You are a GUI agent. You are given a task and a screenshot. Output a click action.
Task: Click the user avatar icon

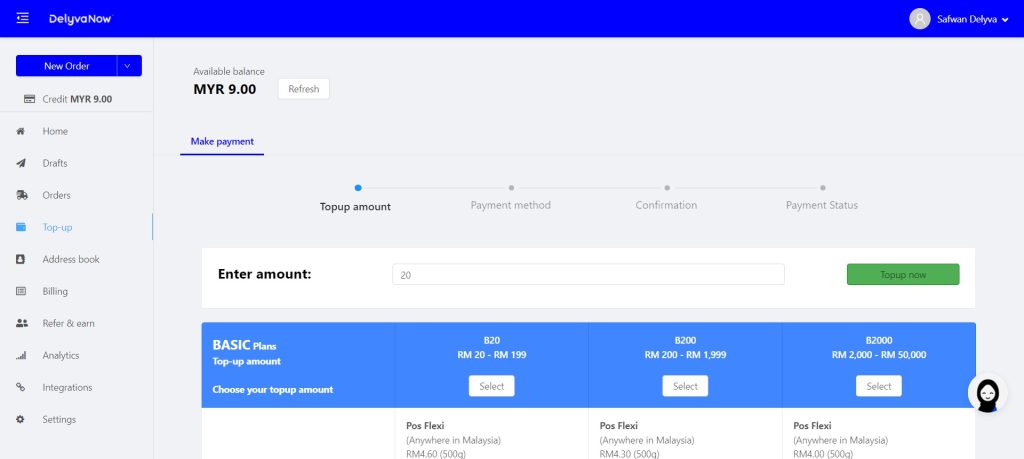click(920, 19)
